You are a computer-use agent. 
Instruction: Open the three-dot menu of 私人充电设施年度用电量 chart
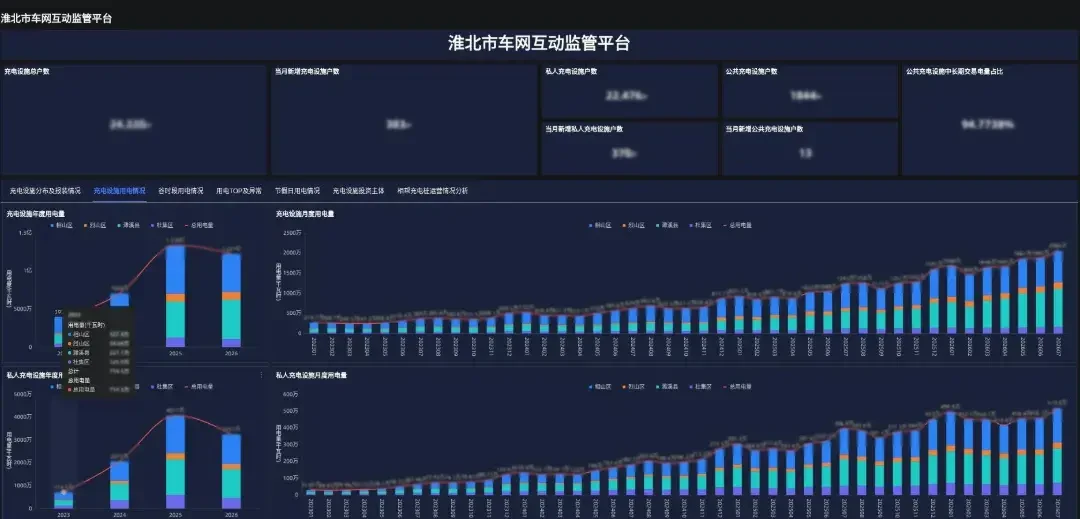point(261,375)
